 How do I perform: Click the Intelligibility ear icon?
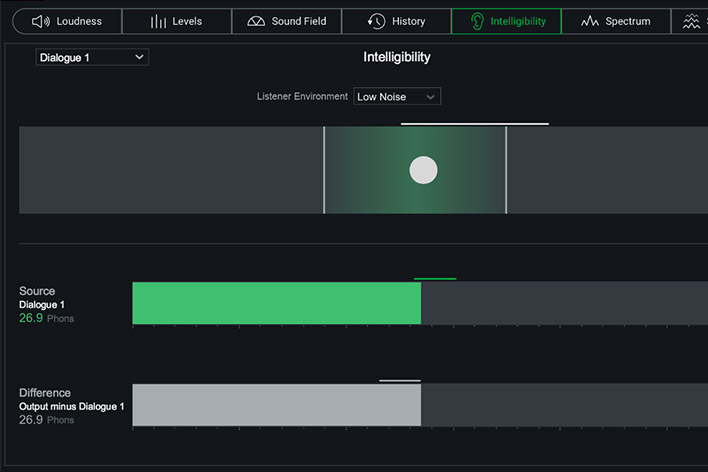point(477,21)
